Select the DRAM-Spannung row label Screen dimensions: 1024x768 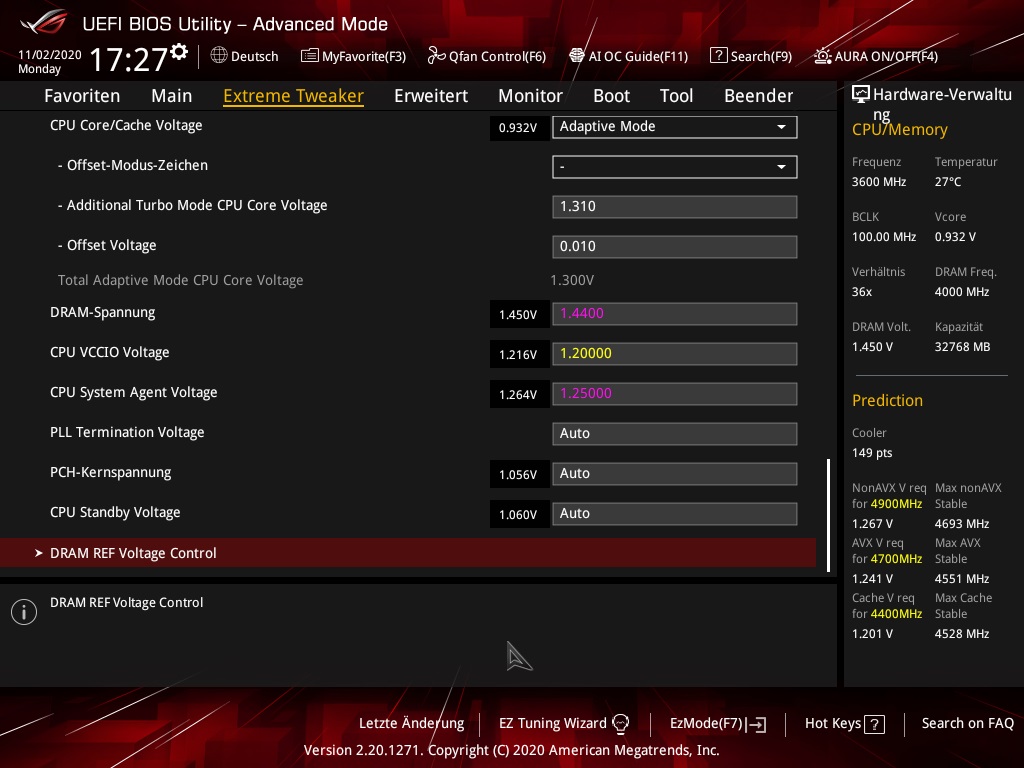[103, 313]
